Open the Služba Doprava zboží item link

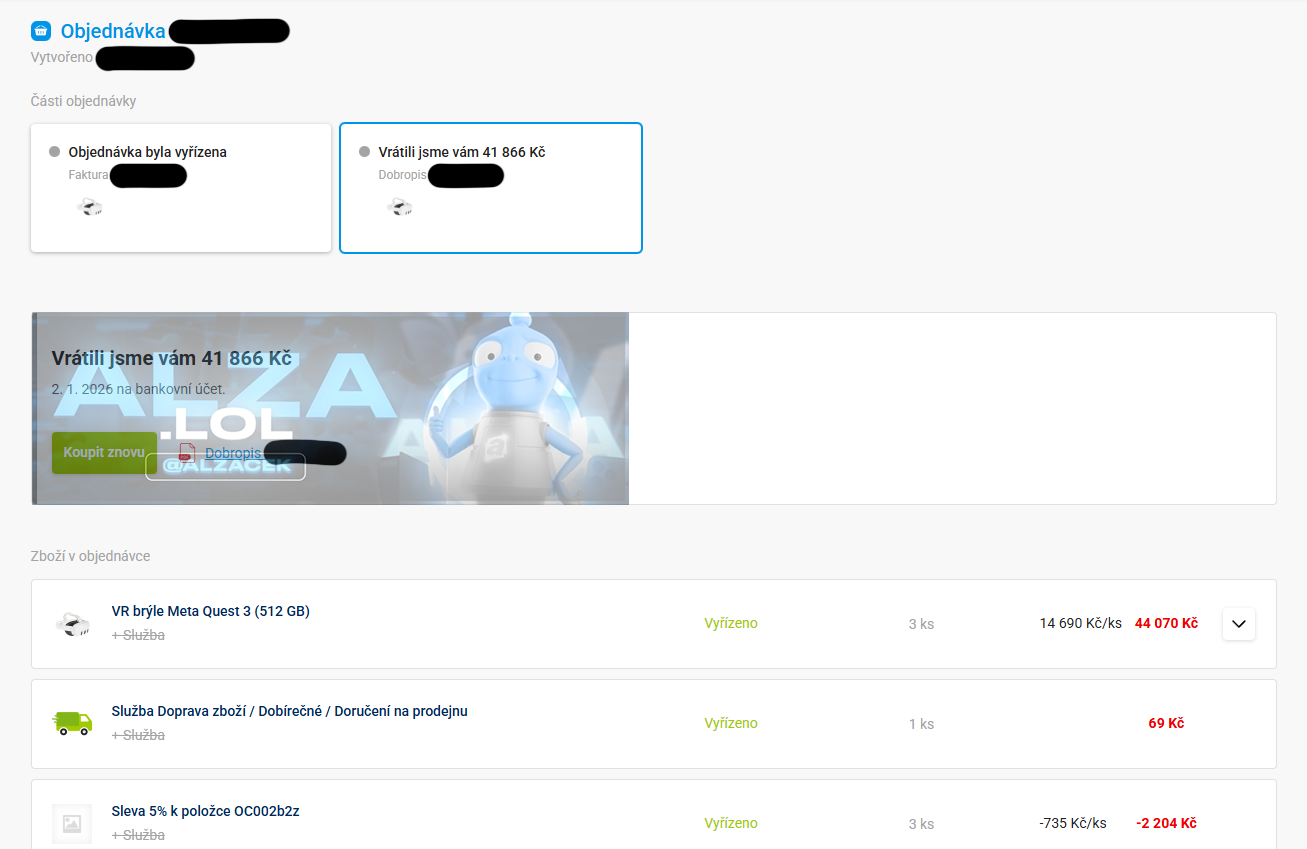(290, 711)
